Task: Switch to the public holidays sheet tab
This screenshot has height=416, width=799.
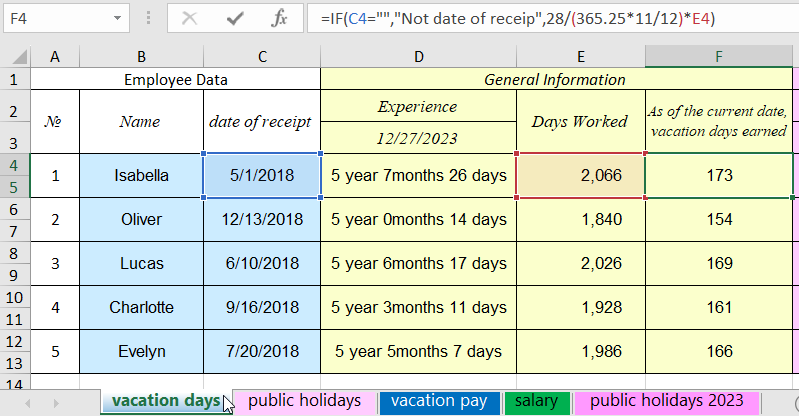Action: [304, 401]
